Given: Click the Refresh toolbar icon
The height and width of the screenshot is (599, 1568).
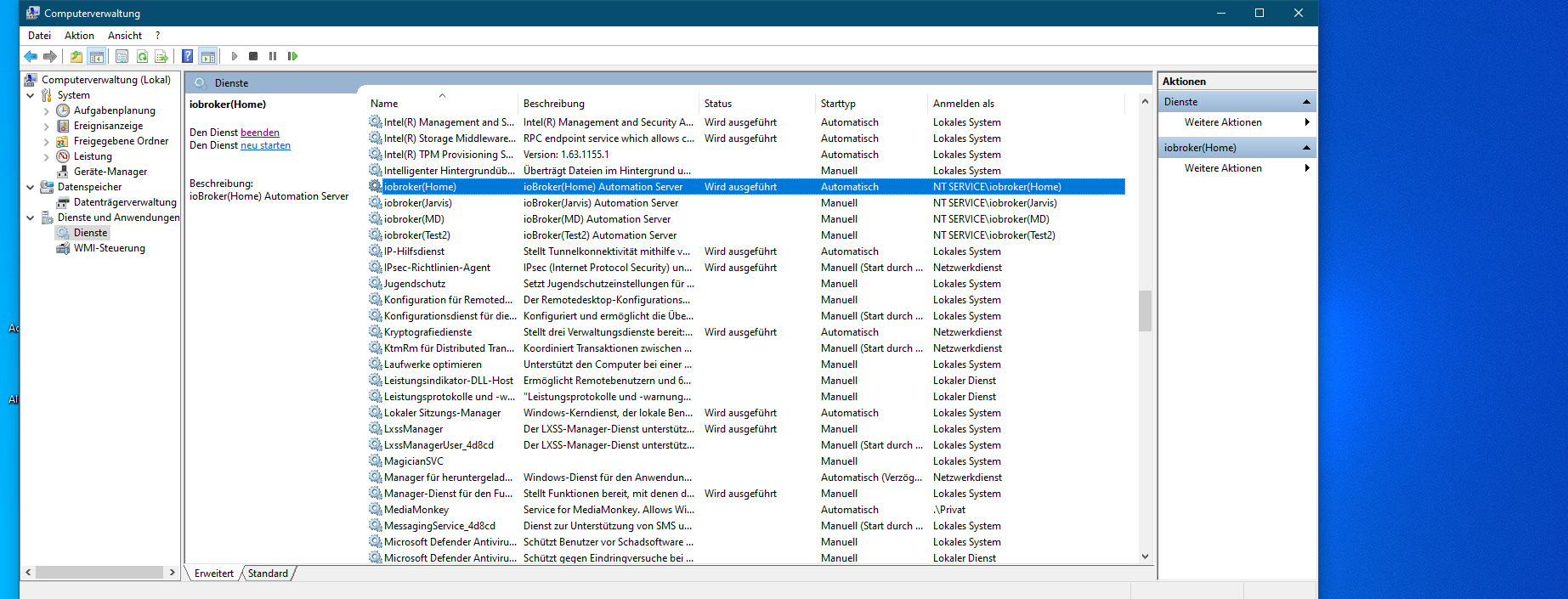Looking at the screenshot, I should 142,56.
